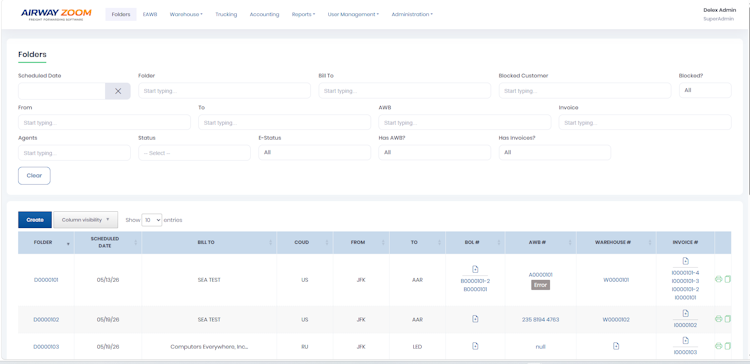The image size is (750, 364).
Task: Open AWB link 235 8194 4763
Action: [x=540, y=320]
